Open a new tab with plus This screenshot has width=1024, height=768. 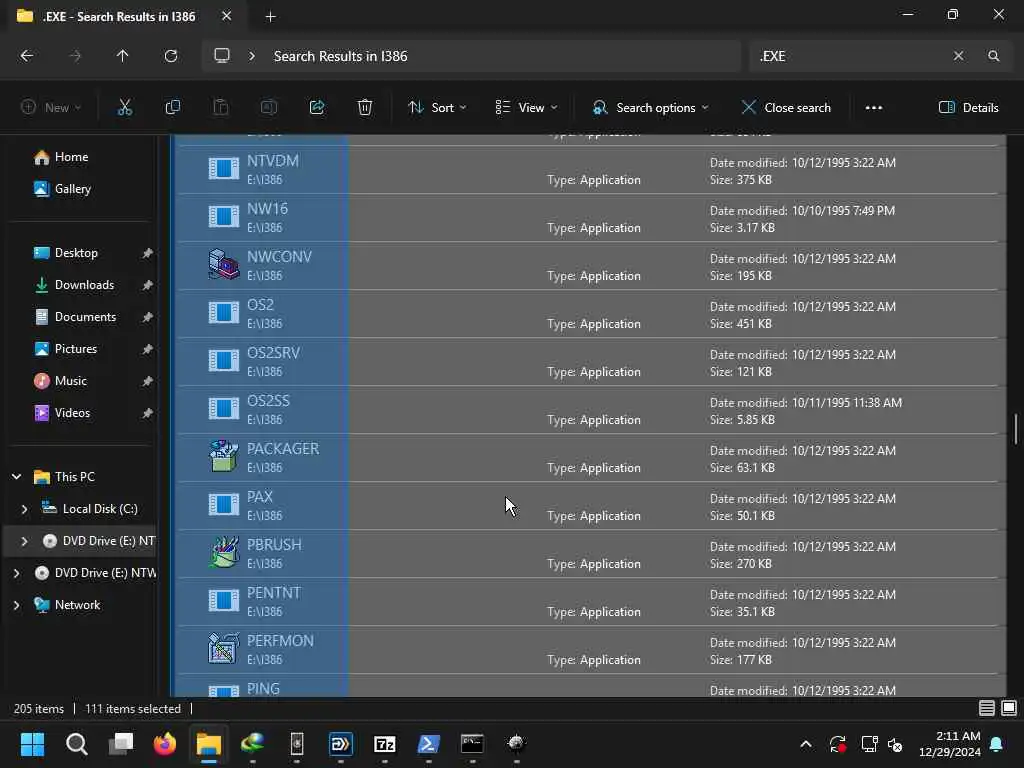click(270, 17)
